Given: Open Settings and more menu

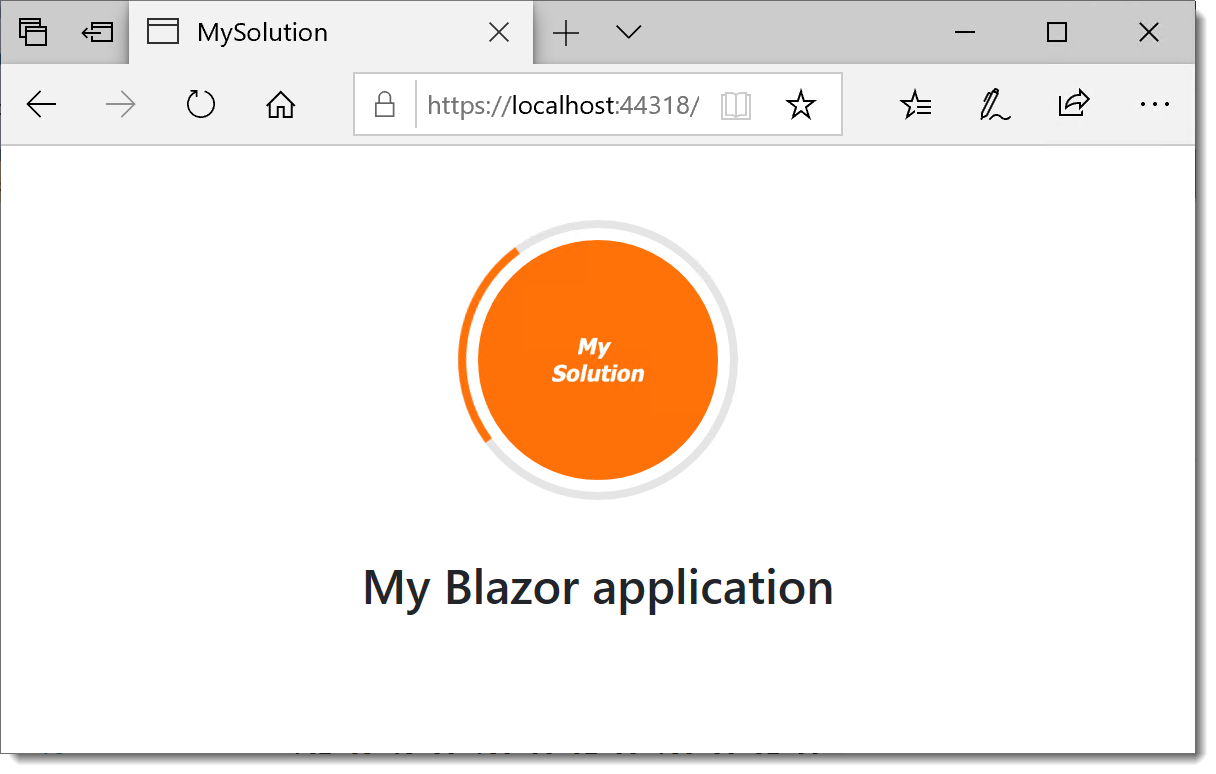Looking at the screenshot, I should tap(1154, 104).
